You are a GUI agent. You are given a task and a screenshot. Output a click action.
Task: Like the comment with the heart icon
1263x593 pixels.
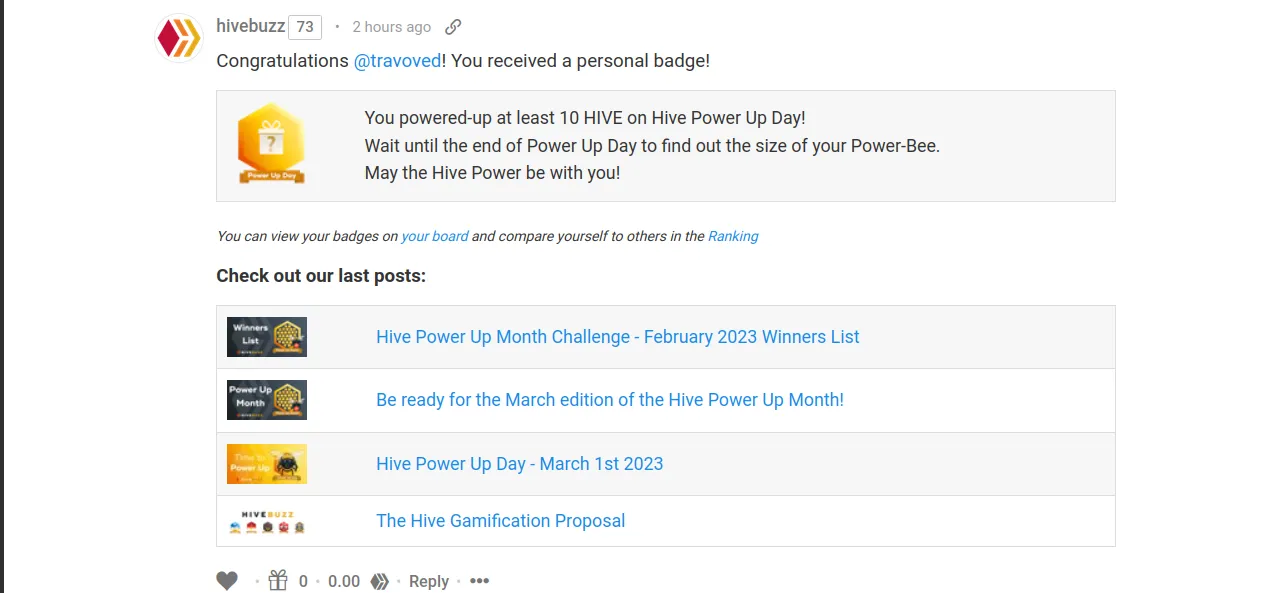[x=227, y=581]
